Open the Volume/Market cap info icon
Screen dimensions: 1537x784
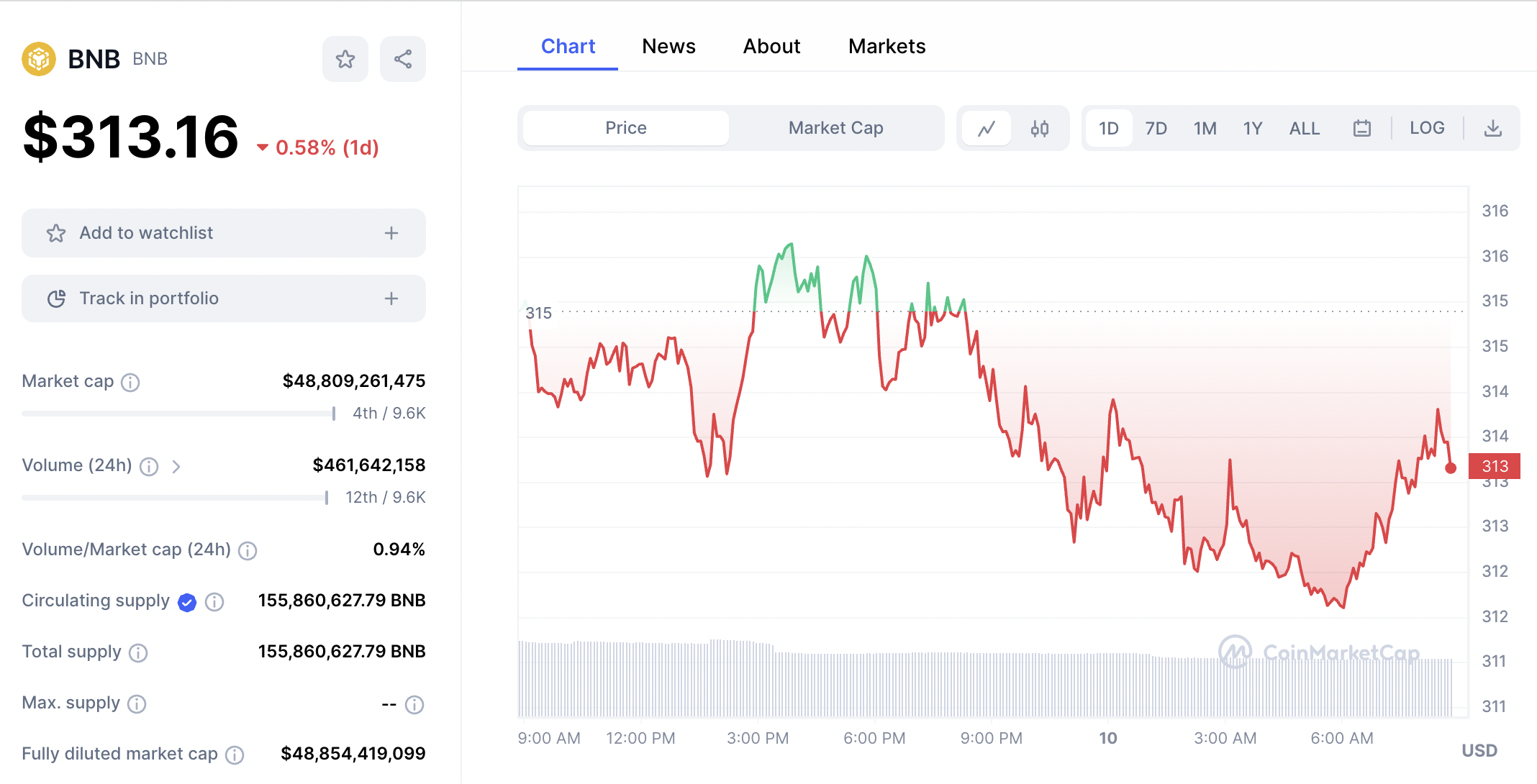[x=248, y=551]
